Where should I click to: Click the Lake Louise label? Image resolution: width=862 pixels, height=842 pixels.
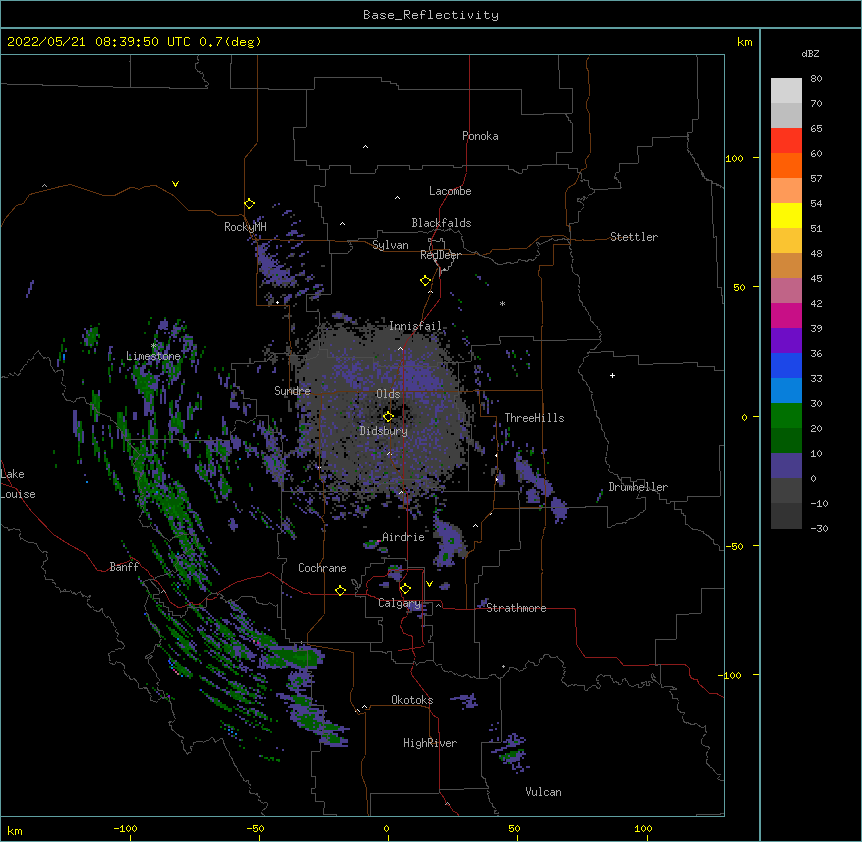pos(18,484)
